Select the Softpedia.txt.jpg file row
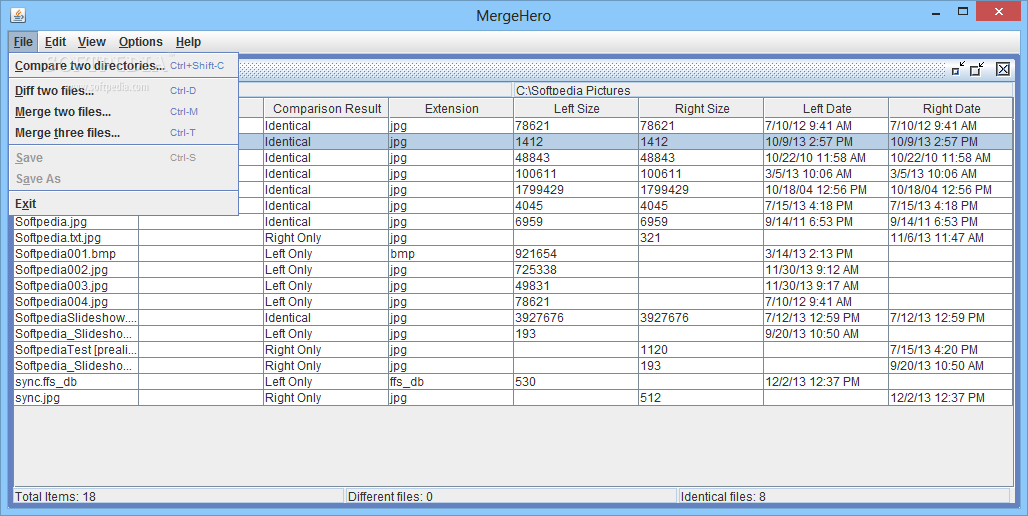The image size is (1028, 516). tap(513, 238)
